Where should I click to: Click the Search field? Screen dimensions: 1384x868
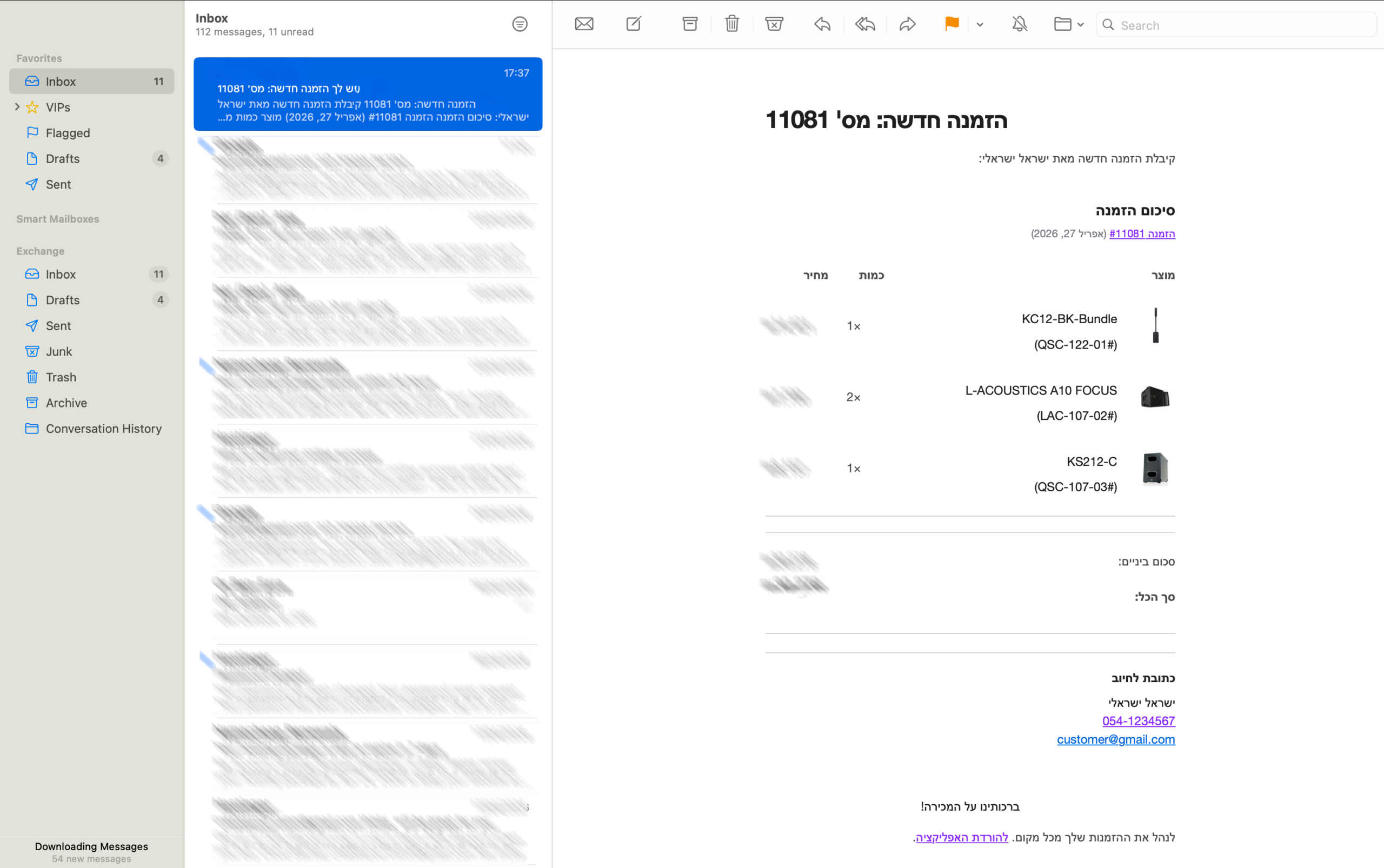point(1236,25)
